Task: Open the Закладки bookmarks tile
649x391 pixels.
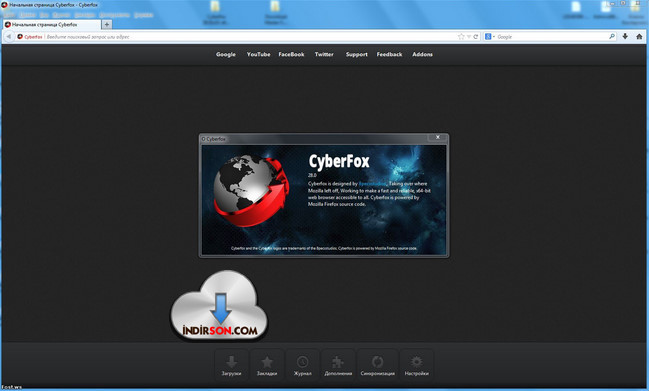Action: pos(267,365)
